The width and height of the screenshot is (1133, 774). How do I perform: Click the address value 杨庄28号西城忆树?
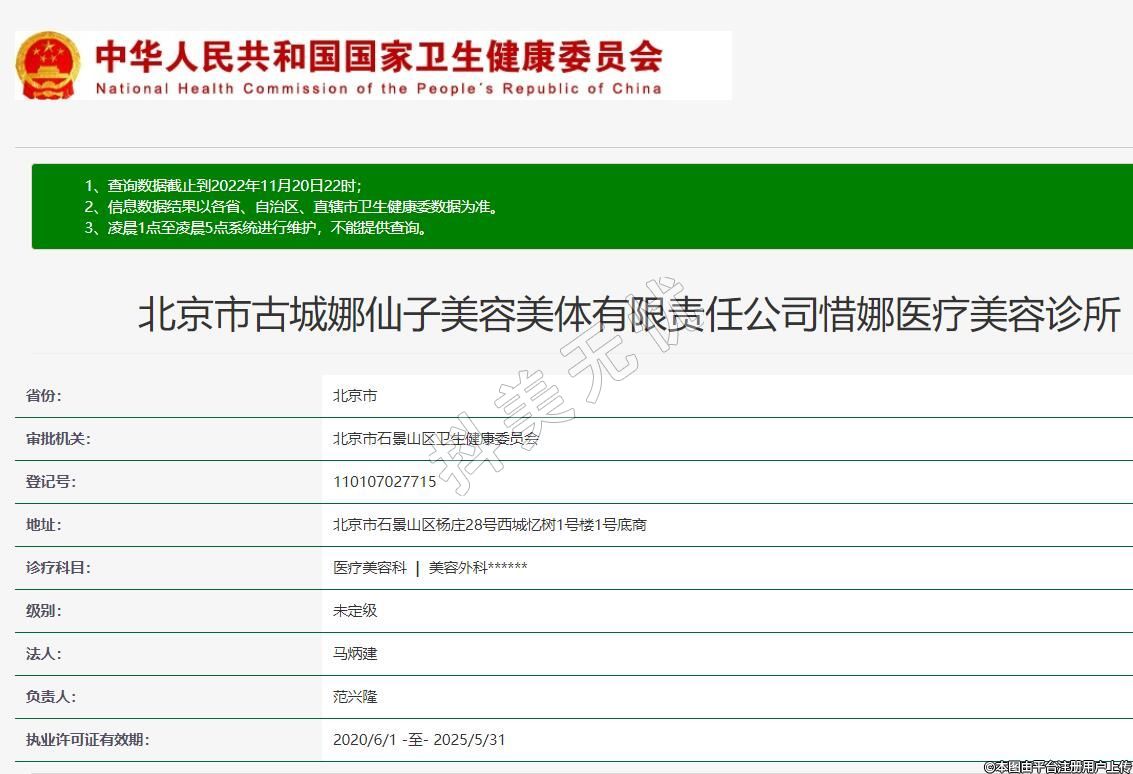click(x=489, y=525)
